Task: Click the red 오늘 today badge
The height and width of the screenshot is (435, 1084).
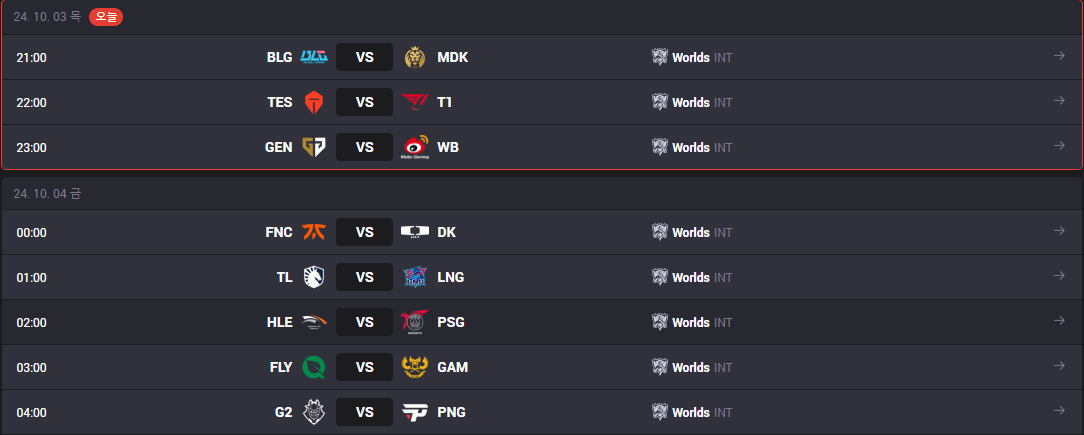Action: [106, 17]
